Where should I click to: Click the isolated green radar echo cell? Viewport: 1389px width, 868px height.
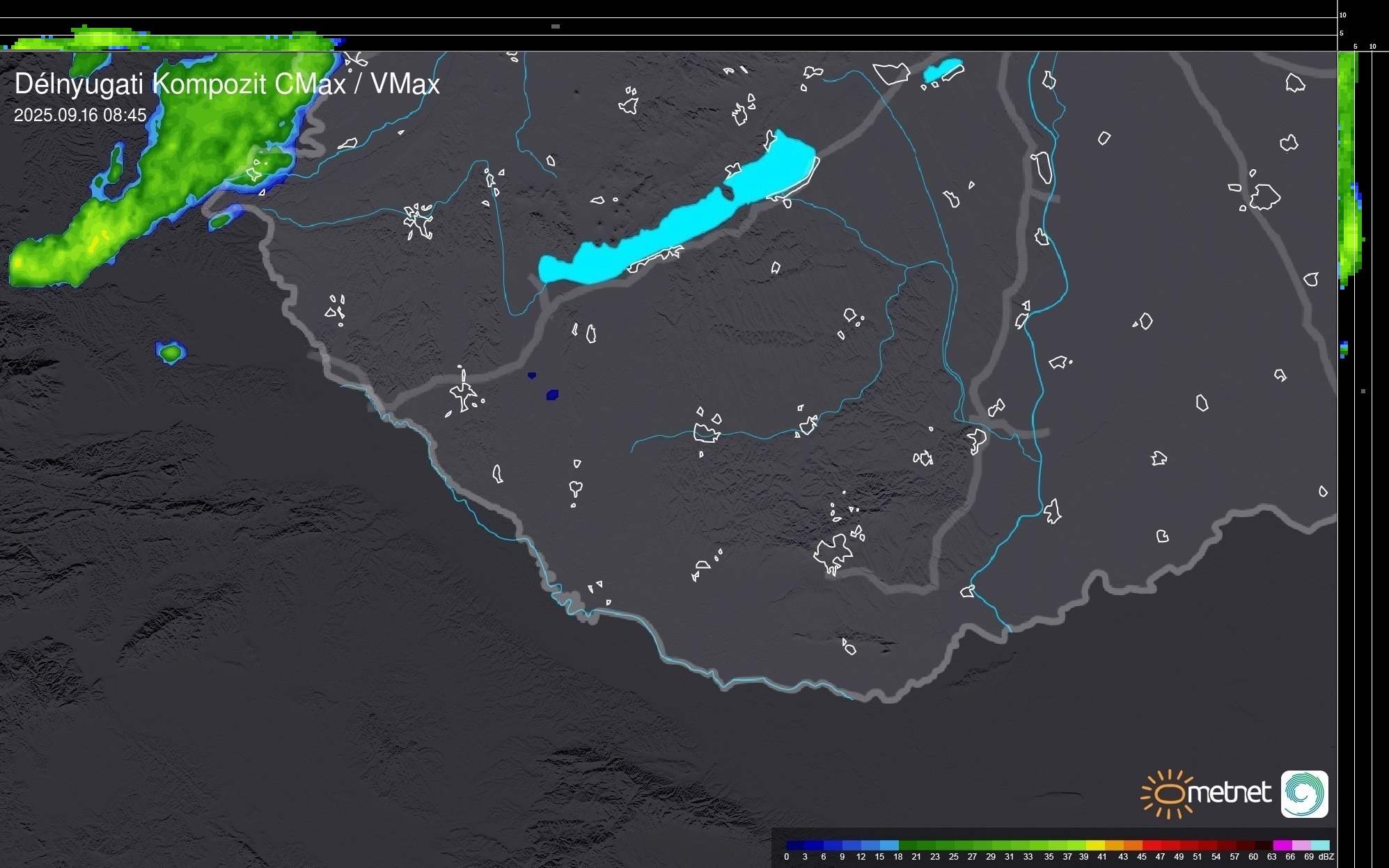(x=171, y=353)
